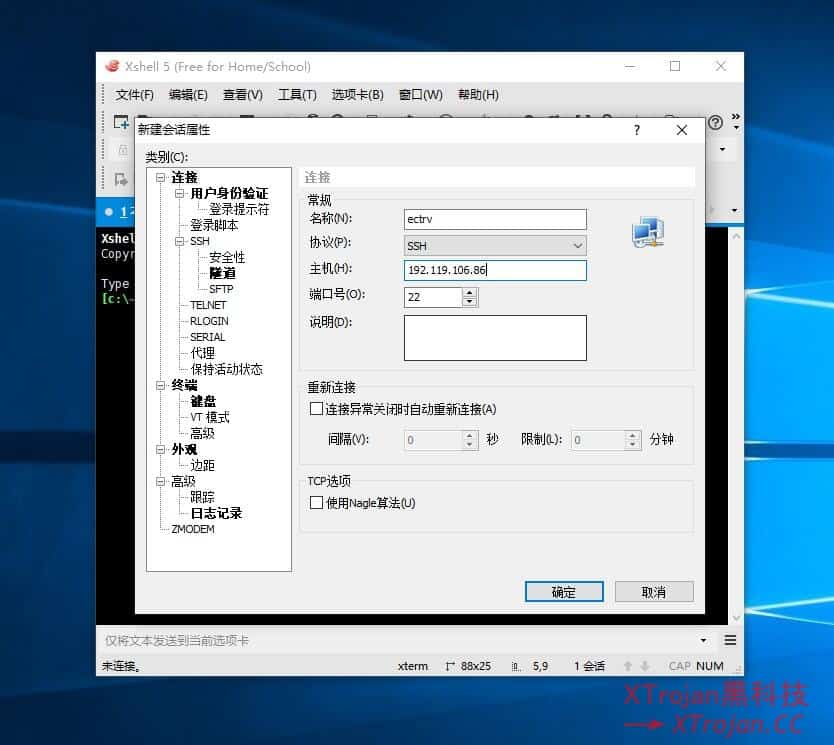The height and width of the screenshot is (745, 834).
Task: Collapse the 终端 tree node
Action: (x=160, y=386)
